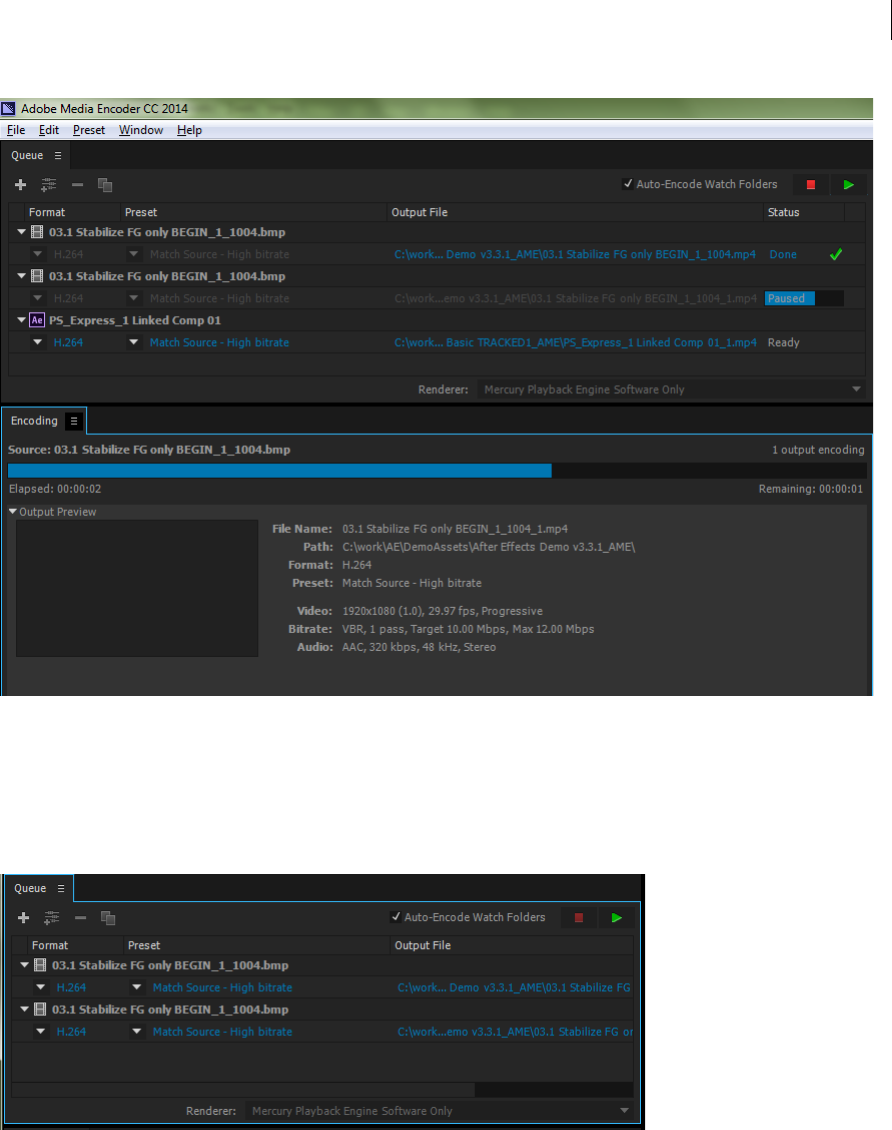This screenshot has width=892, height=1130.
Task: Click film icon of second Stabilize FG source in upper Queue
Action: coord(37,276)
